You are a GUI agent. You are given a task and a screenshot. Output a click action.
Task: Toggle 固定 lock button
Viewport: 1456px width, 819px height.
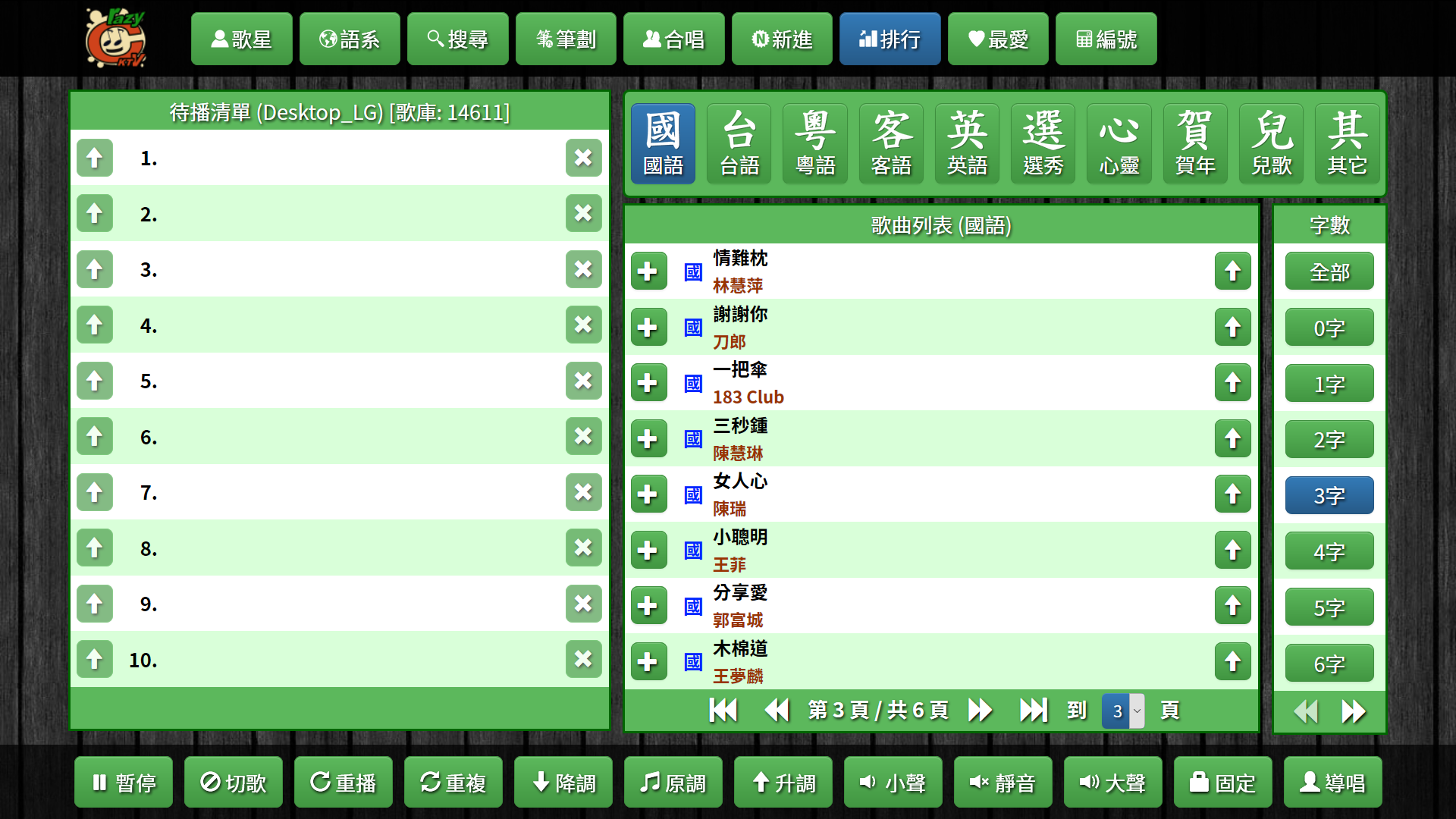1222,783
